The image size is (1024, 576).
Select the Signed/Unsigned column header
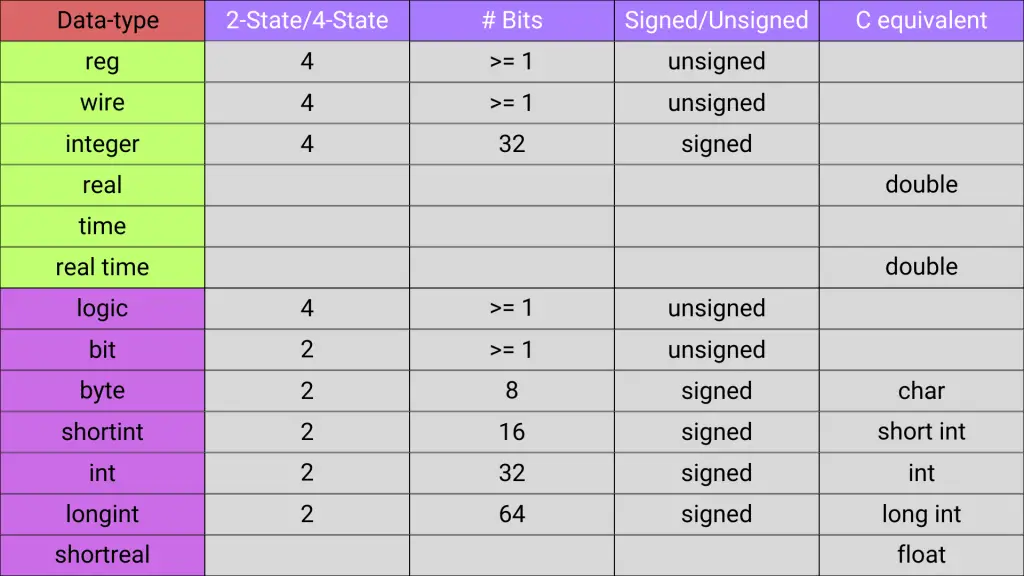pos(716,20)
